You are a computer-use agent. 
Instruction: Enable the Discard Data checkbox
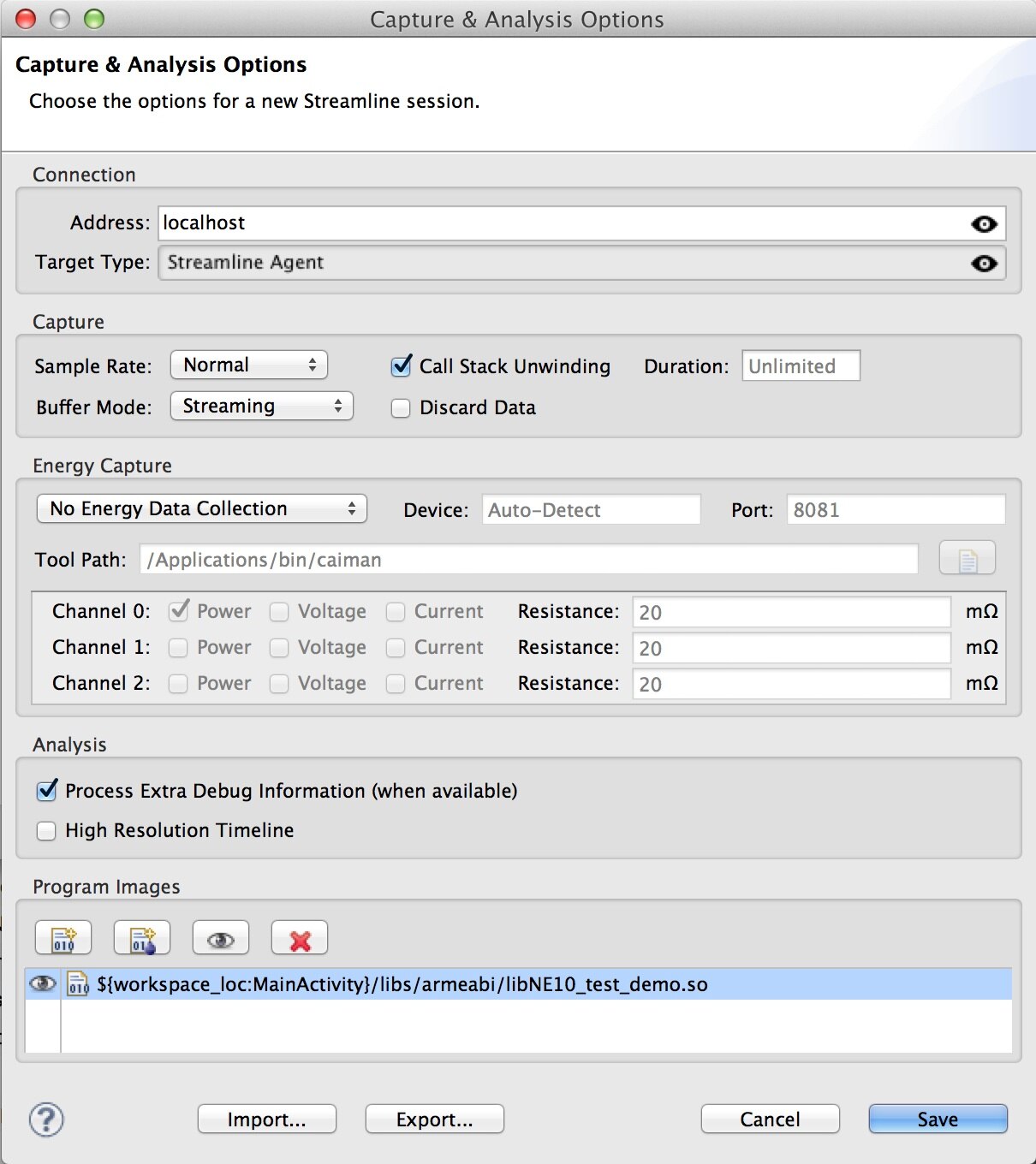coord(401,408)
